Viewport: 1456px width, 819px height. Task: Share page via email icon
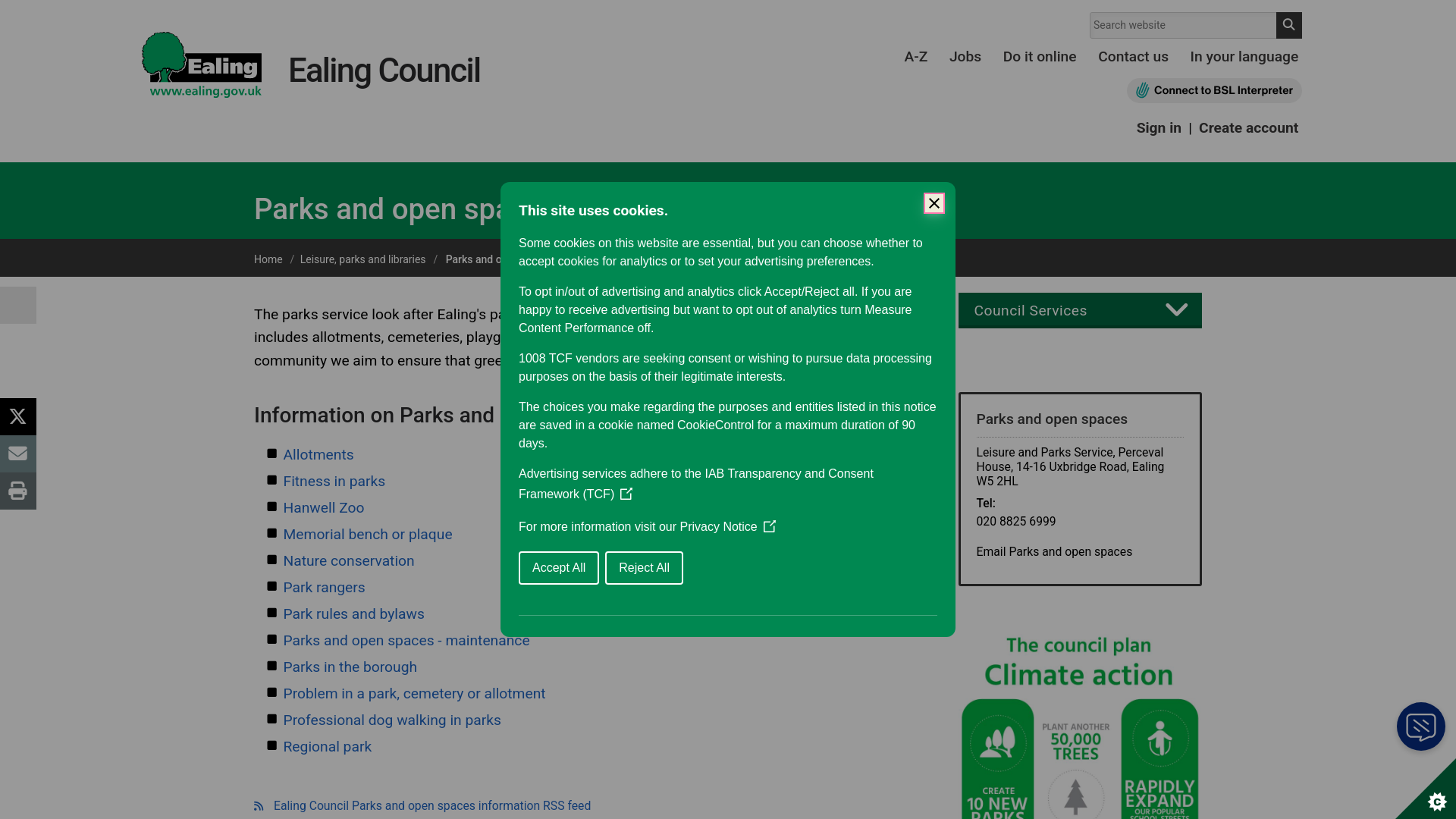point(18,453)
